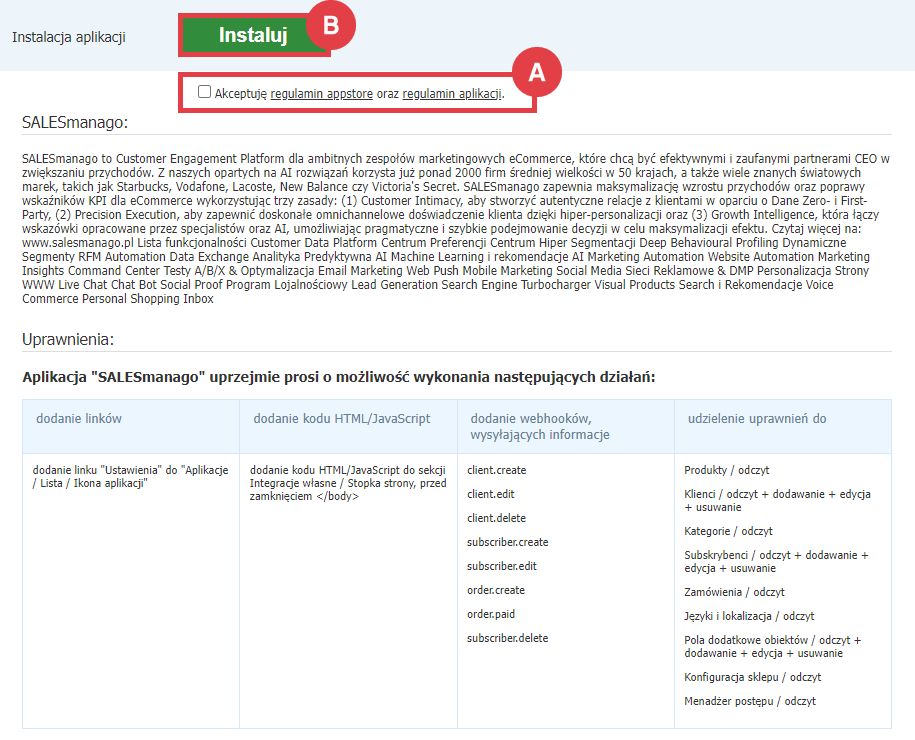Select the dodanie linków column header
This screenshot has width=915, height=740.
(78, 418)
